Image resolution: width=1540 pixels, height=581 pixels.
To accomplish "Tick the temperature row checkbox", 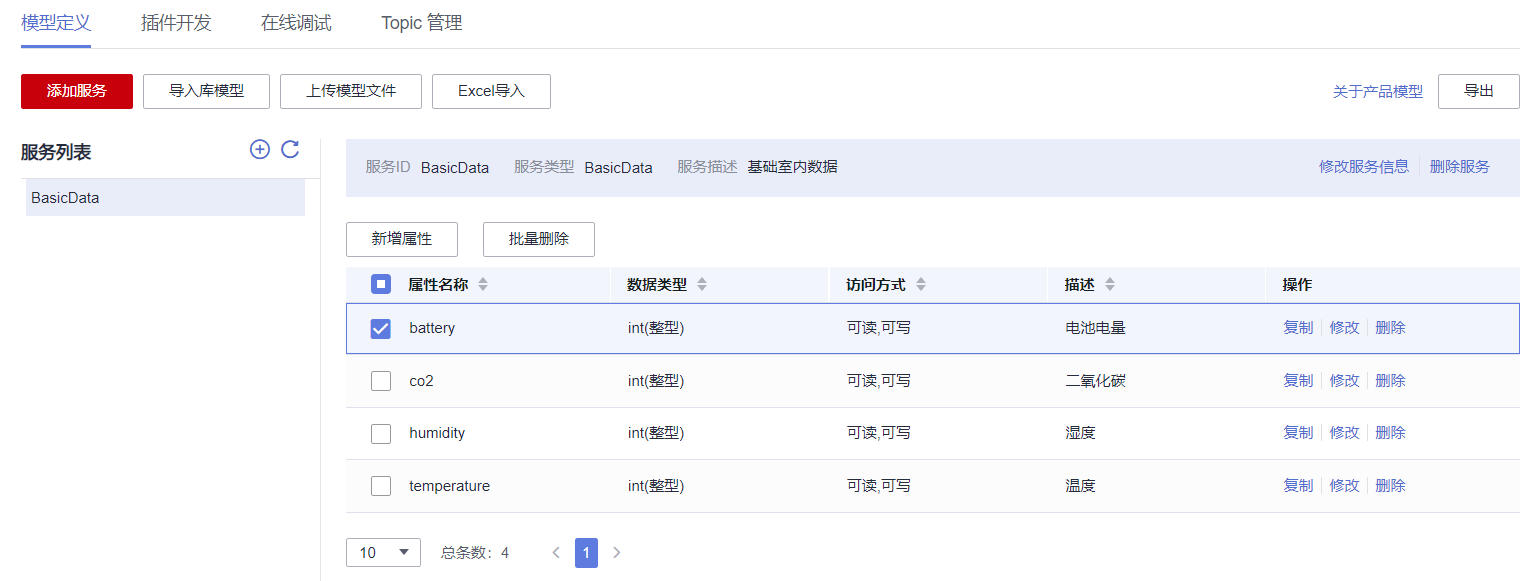I will coord(381,486).
